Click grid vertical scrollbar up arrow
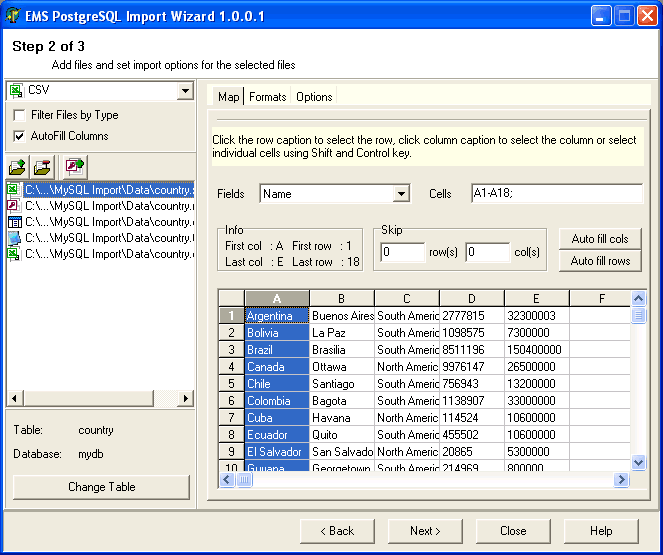Viewport: 663px width, 555px height. [638, 298]
